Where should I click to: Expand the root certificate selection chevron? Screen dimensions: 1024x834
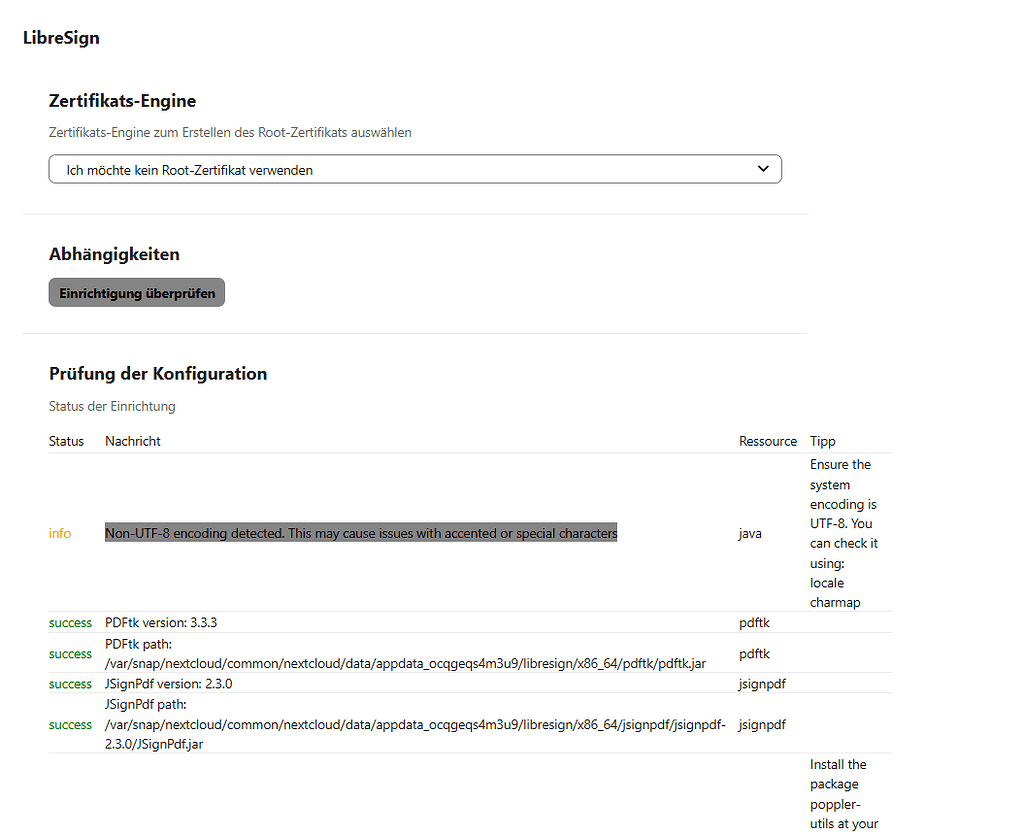[x=763, y=169]
